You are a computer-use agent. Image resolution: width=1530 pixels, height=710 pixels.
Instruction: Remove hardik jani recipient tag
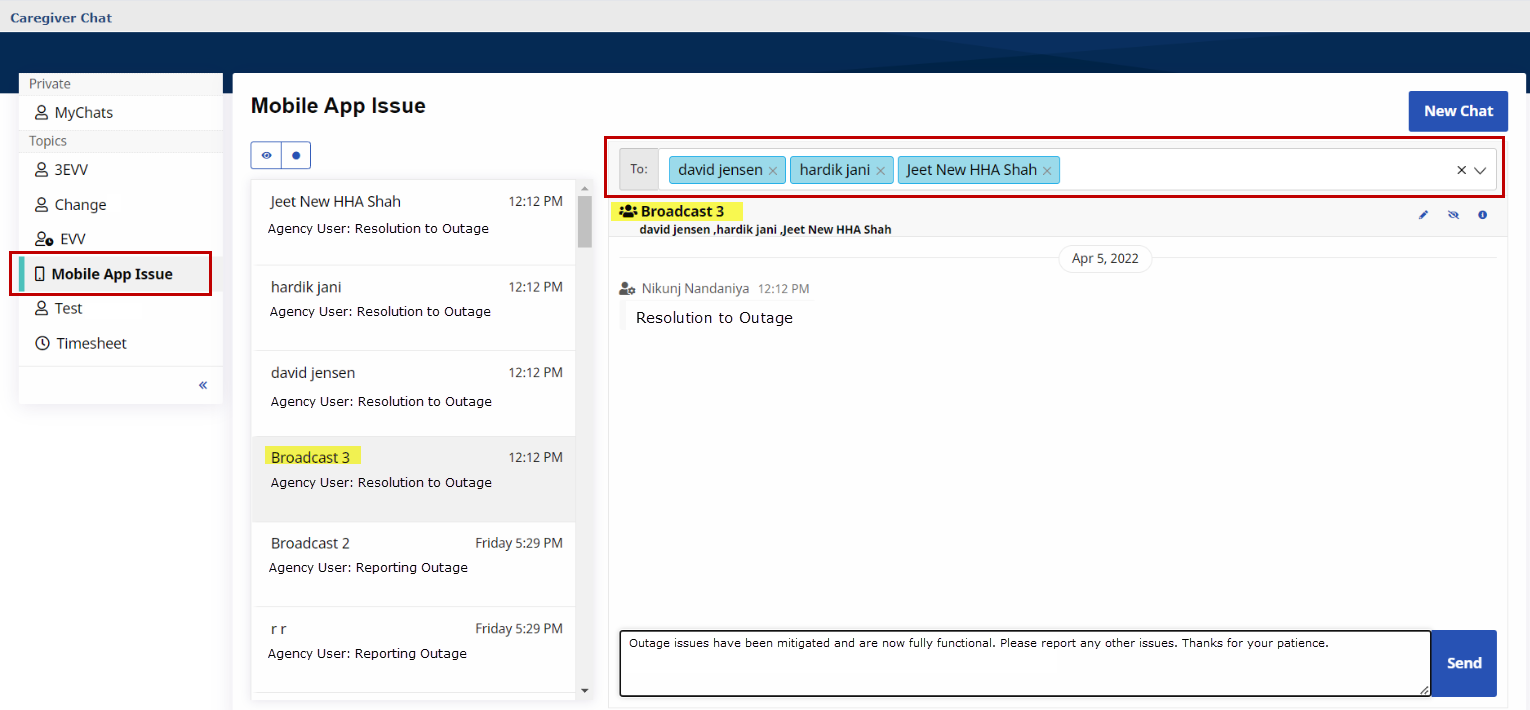coord(880,171)
